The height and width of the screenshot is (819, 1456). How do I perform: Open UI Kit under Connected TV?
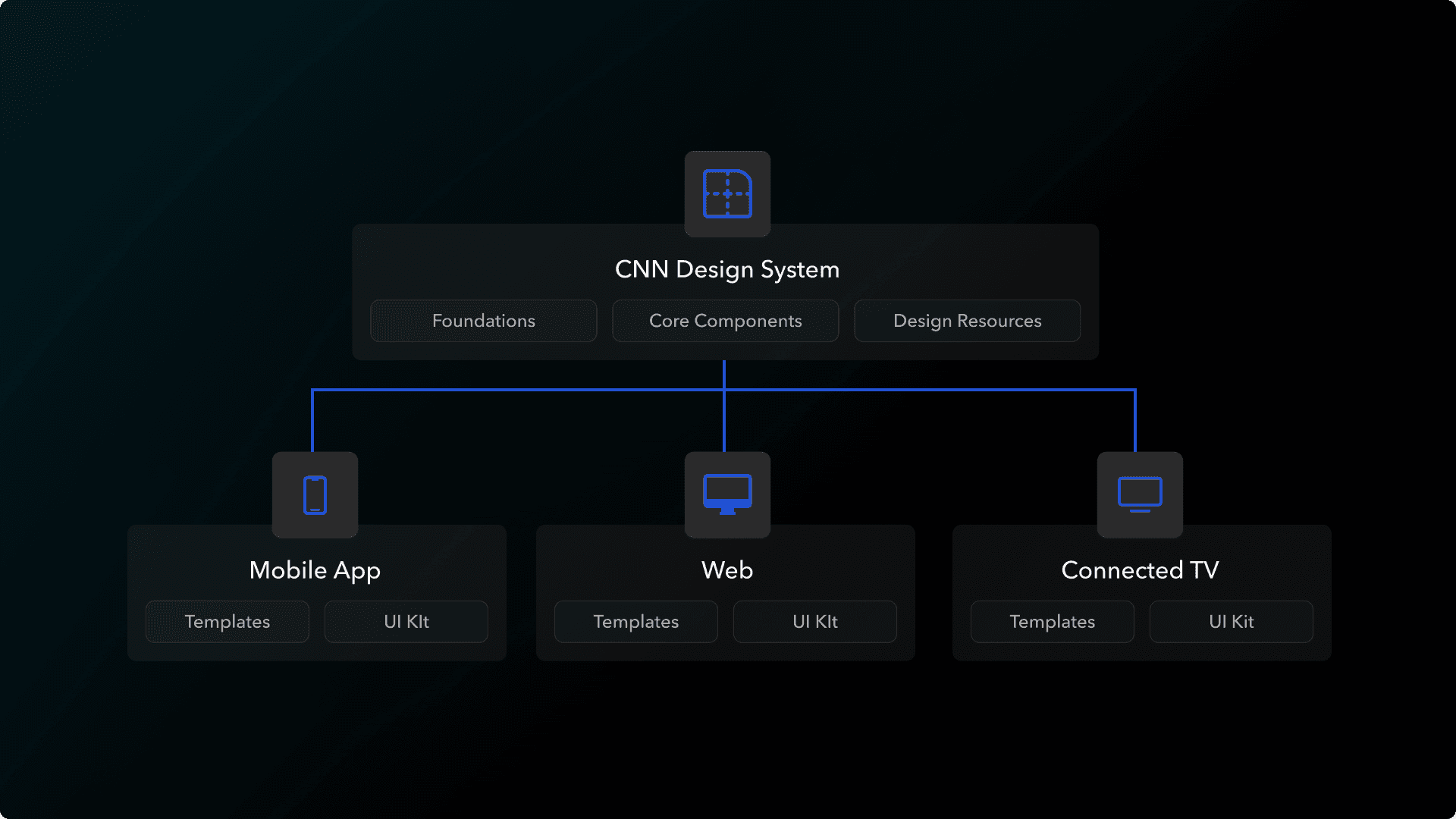[1232, 622]
